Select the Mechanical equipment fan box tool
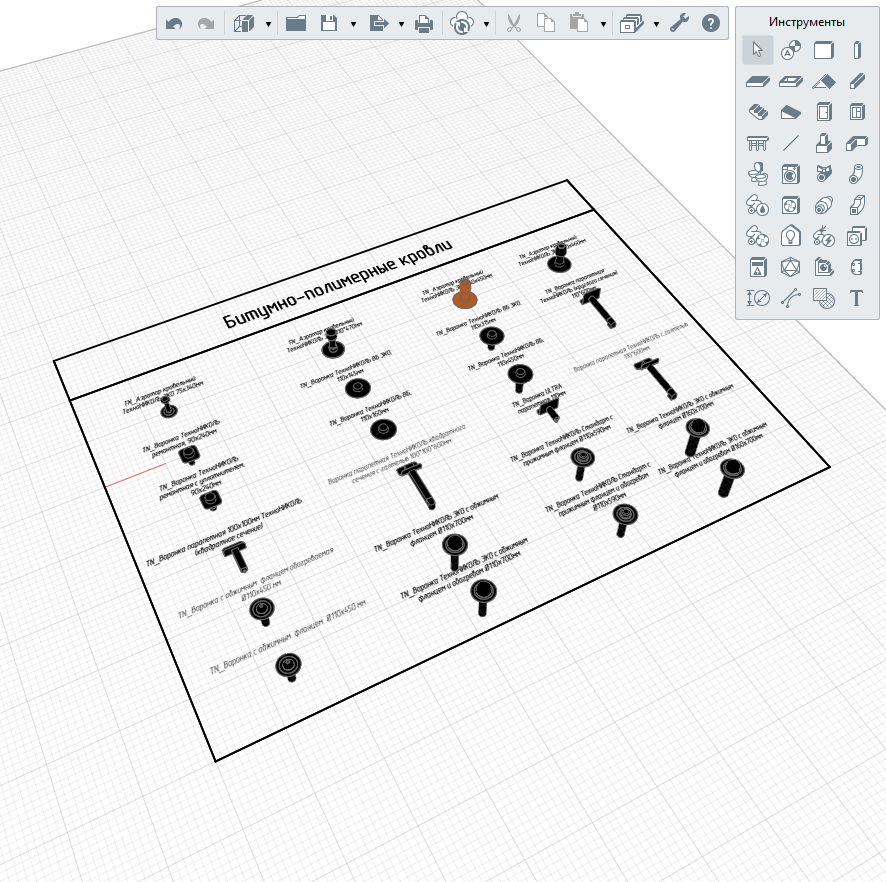The image size is (886, 882). click(791, 205)
